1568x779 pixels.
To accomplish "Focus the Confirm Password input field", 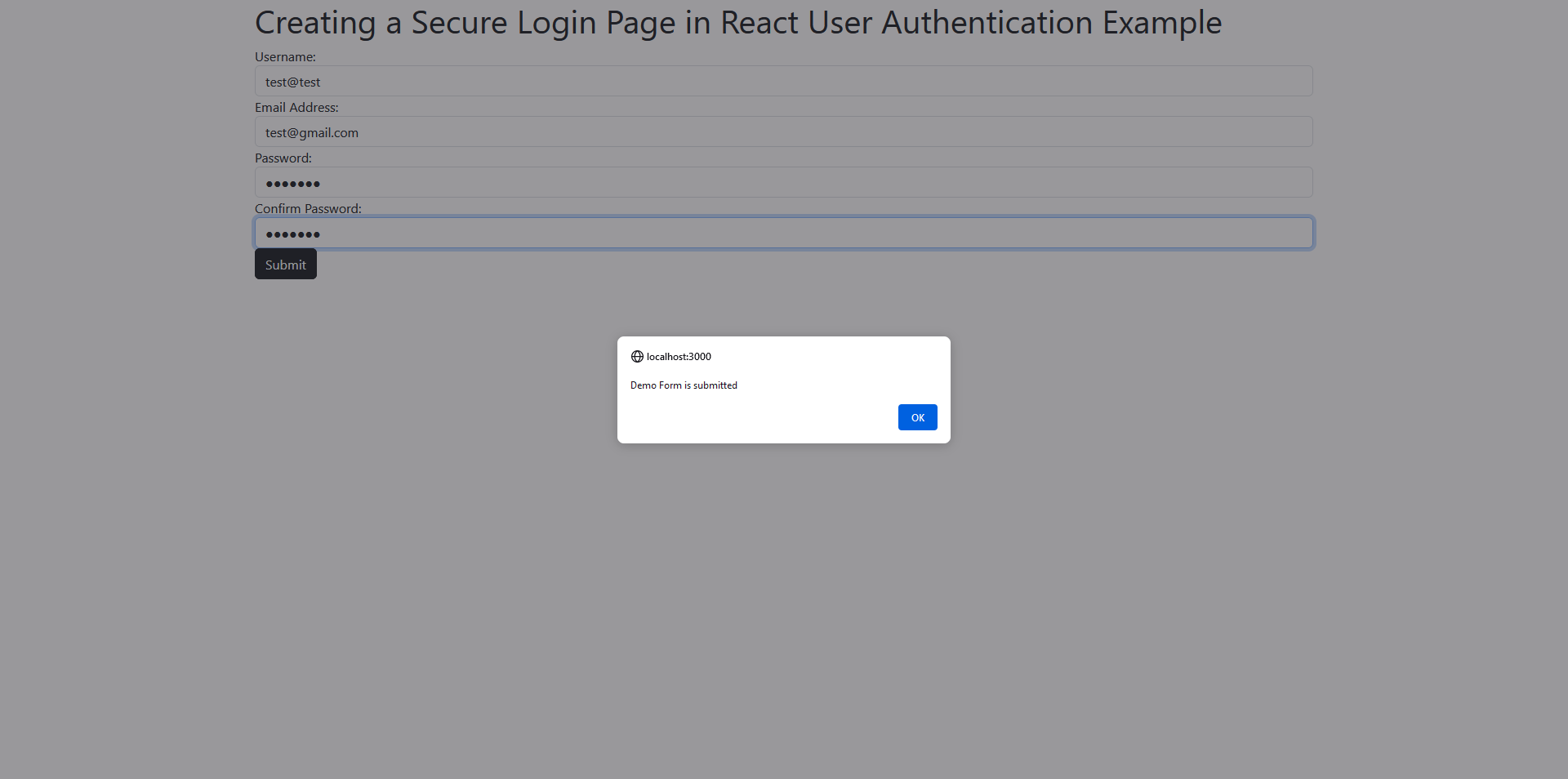I will pyautogui.click(x=784, y=234).
